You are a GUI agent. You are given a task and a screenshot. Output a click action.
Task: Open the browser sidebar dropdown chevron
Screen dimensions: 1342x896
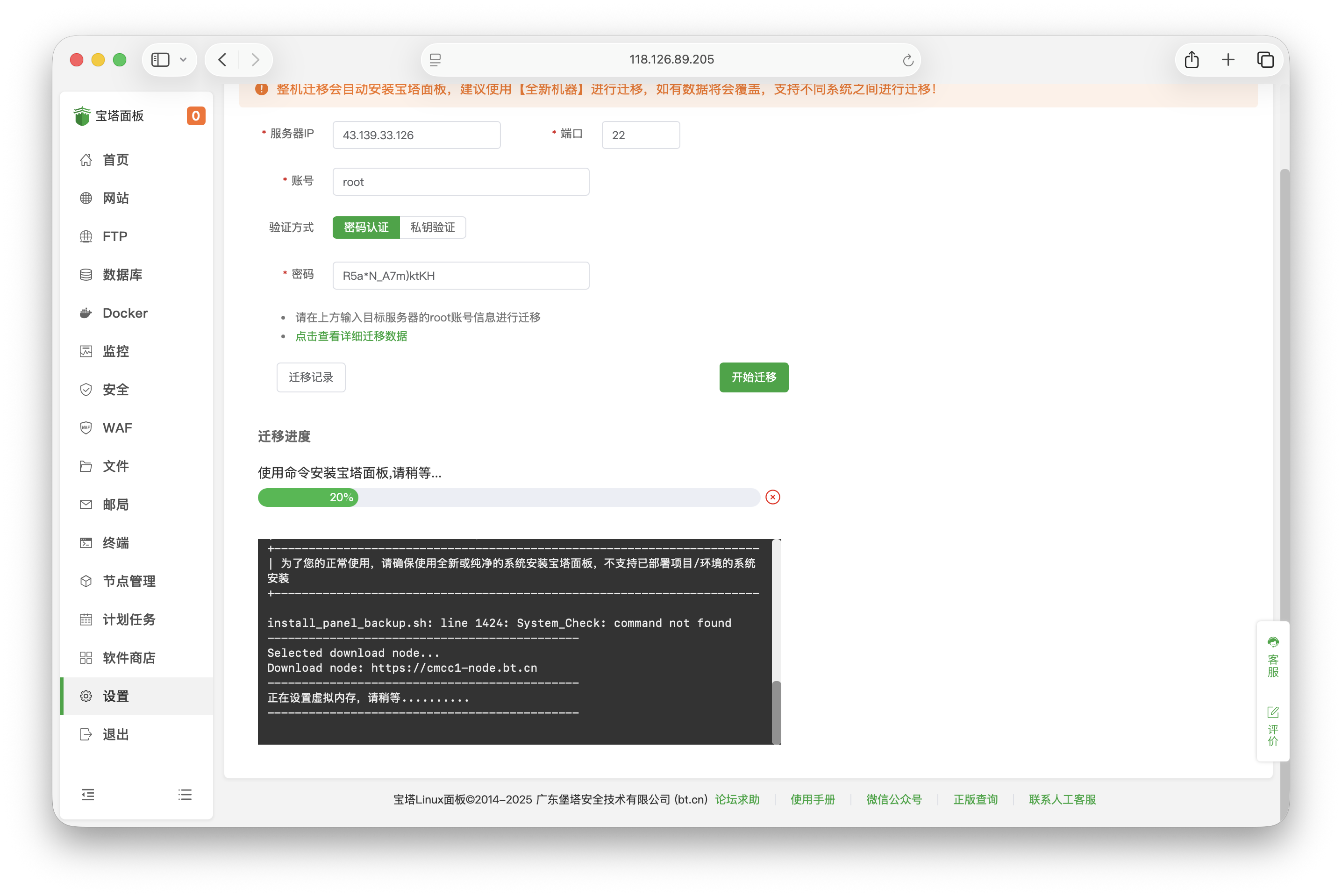coord(184,59)
